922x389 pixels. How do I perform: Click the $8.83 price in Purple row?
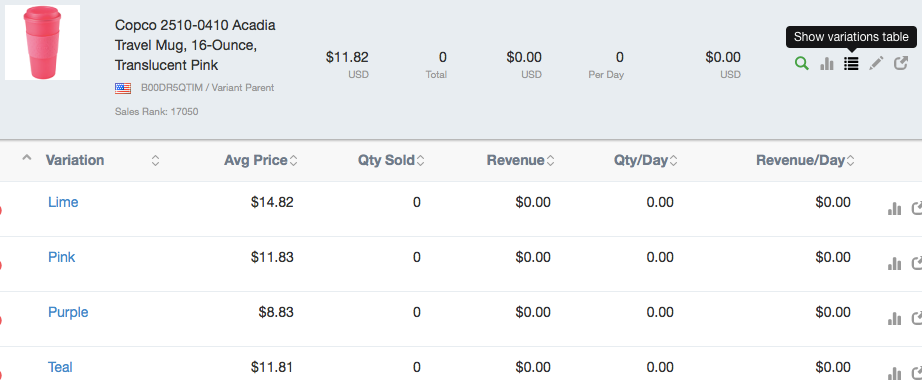[x=276, y=313]
